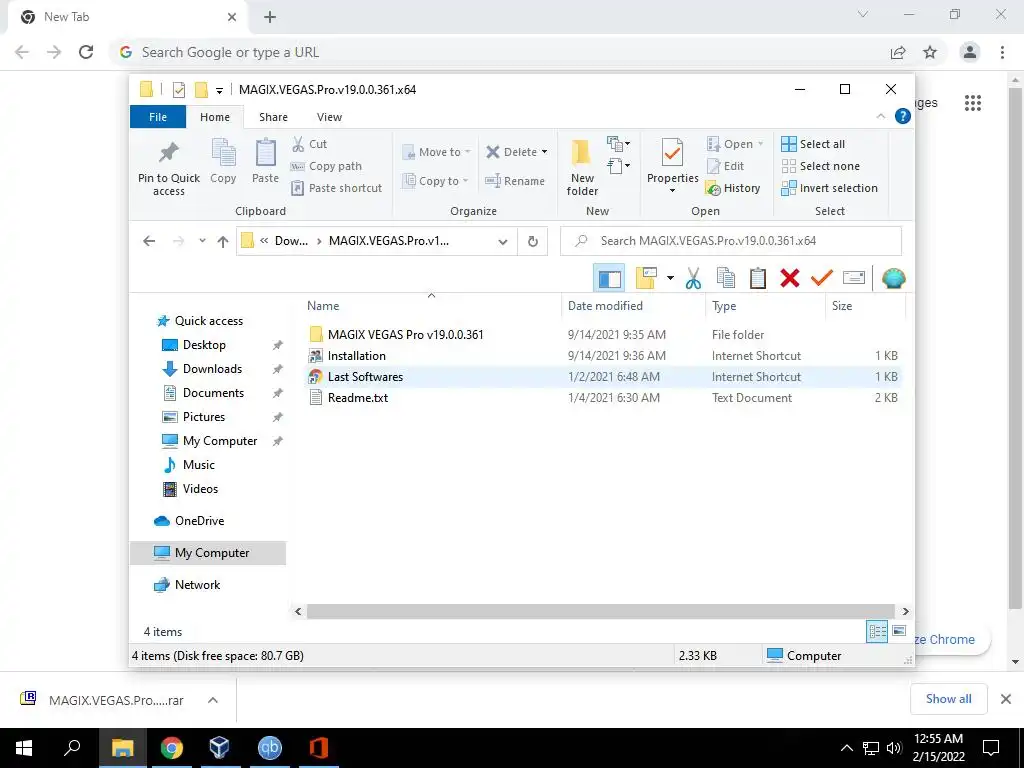Select the Home ribbon tab
The width and height of the screenshot is (1024, 768).
click(215, 117)
